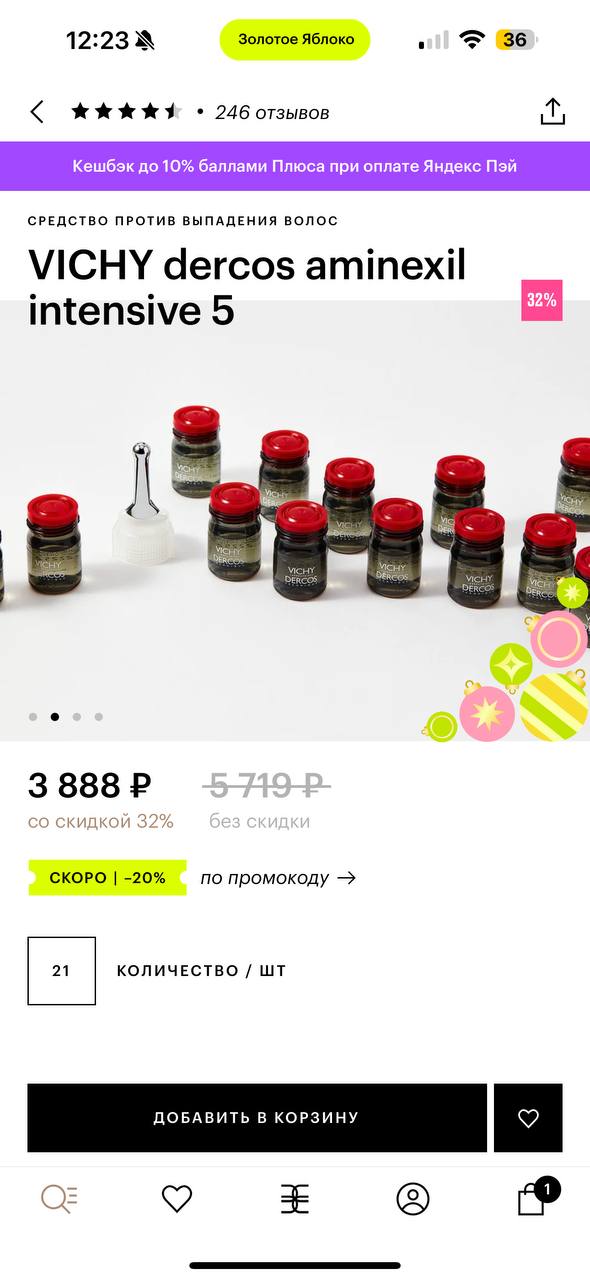Open the favorites heart tab in bottom bar
The height and width of the screenshot is (1280, 590).
pyautogui.click(x=177, y=1198)
